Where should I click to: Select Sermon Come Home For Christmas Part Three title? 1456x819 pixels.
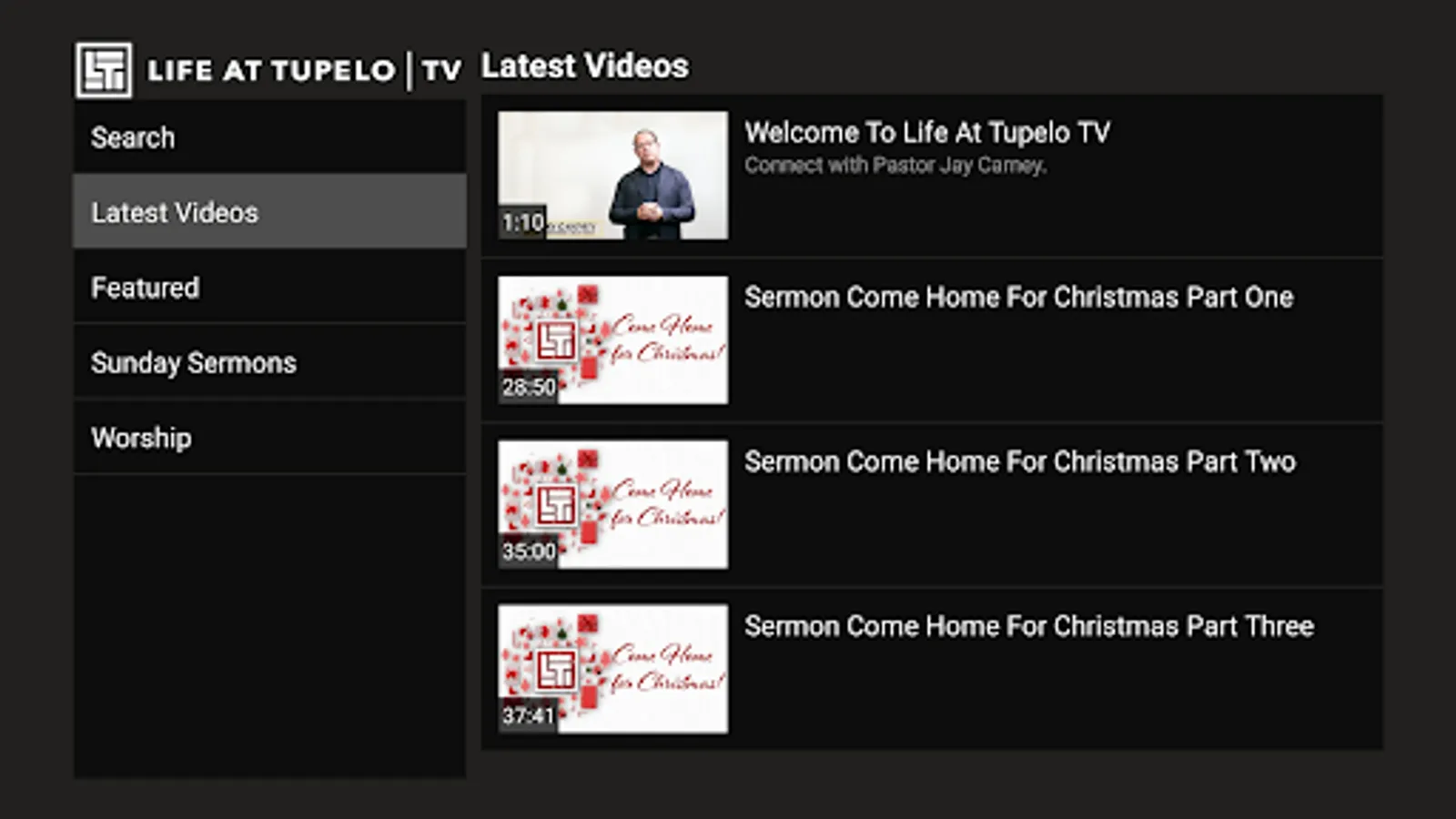pyautogui.click(x=1029, y=627)
